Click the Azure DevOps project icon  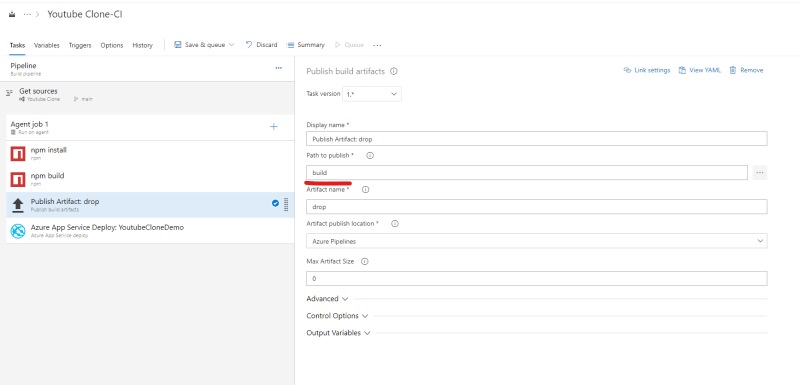(12, 14)
